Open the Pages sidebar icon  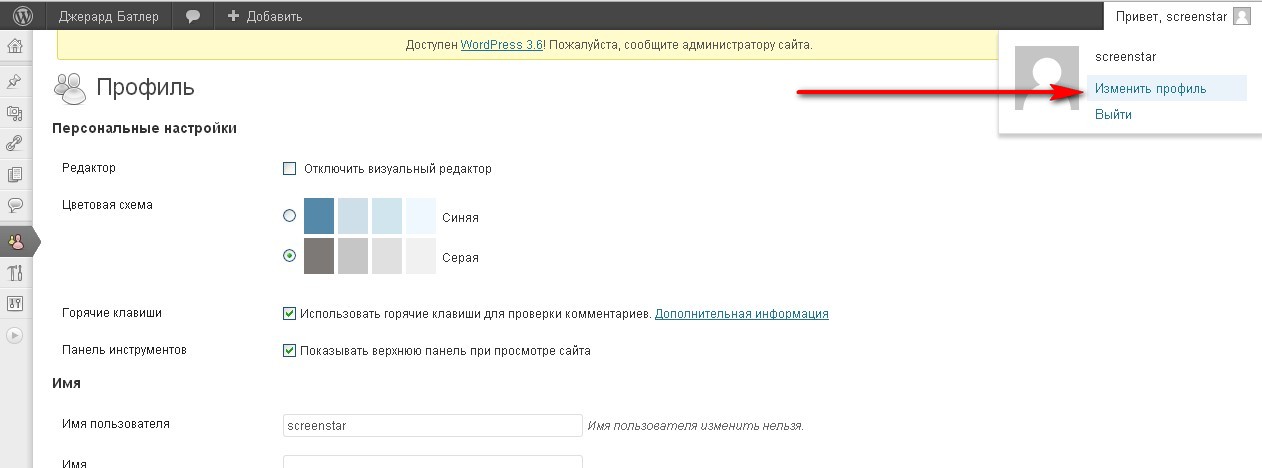[15, 175]
